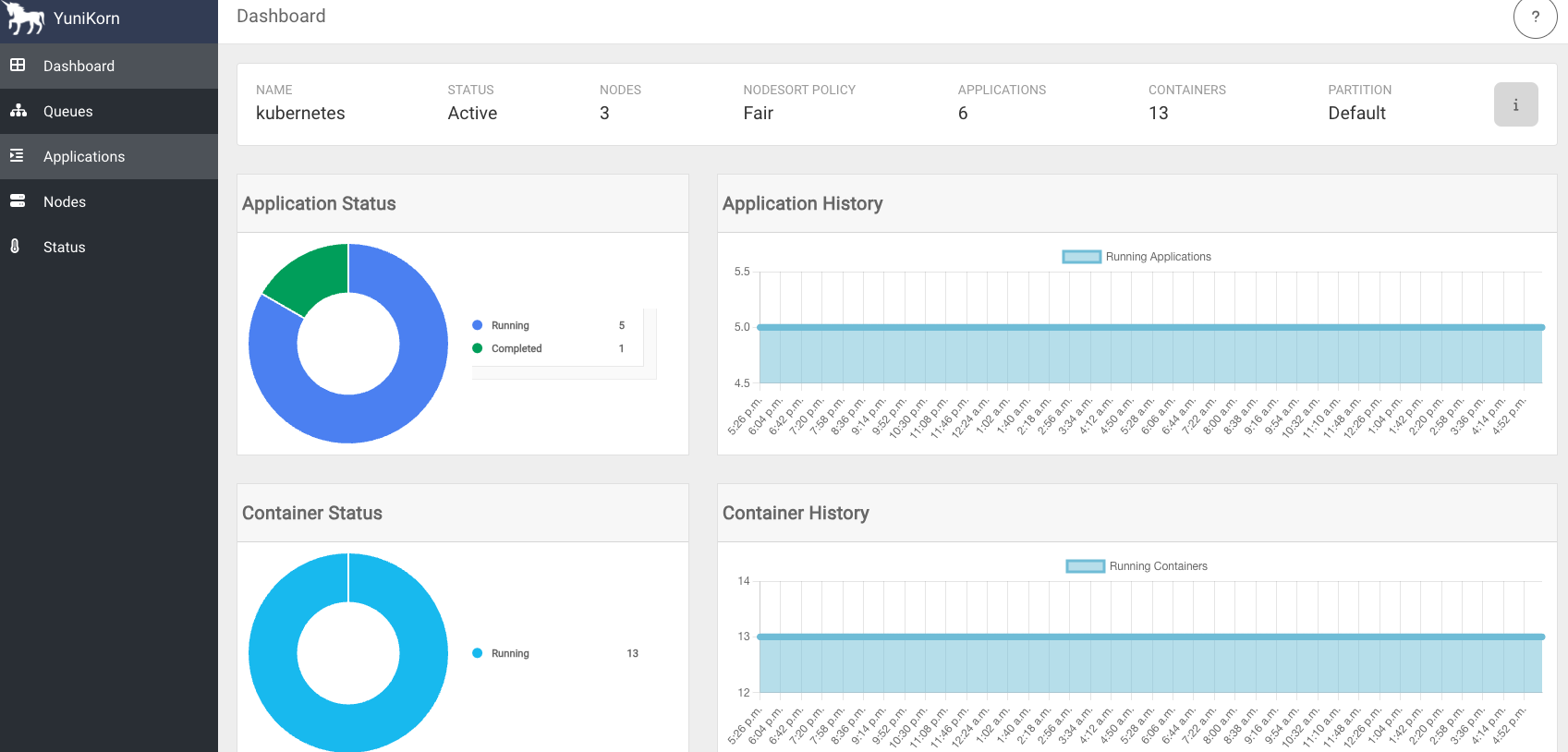Click the YuniKorn unicorn logo

[x=24, y=18]
